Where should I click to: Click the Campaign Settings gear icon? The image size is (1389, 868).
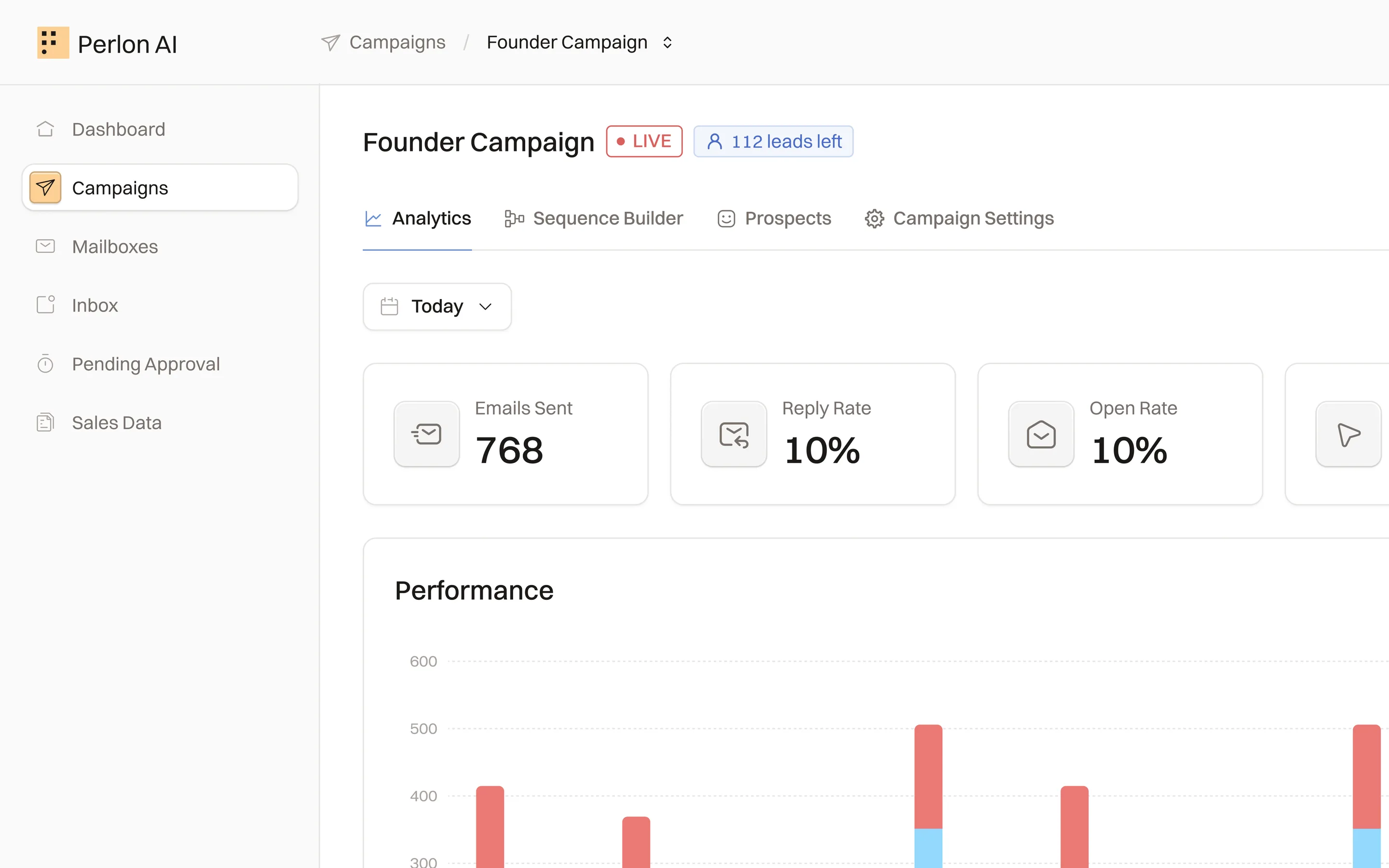coord(874,219)
